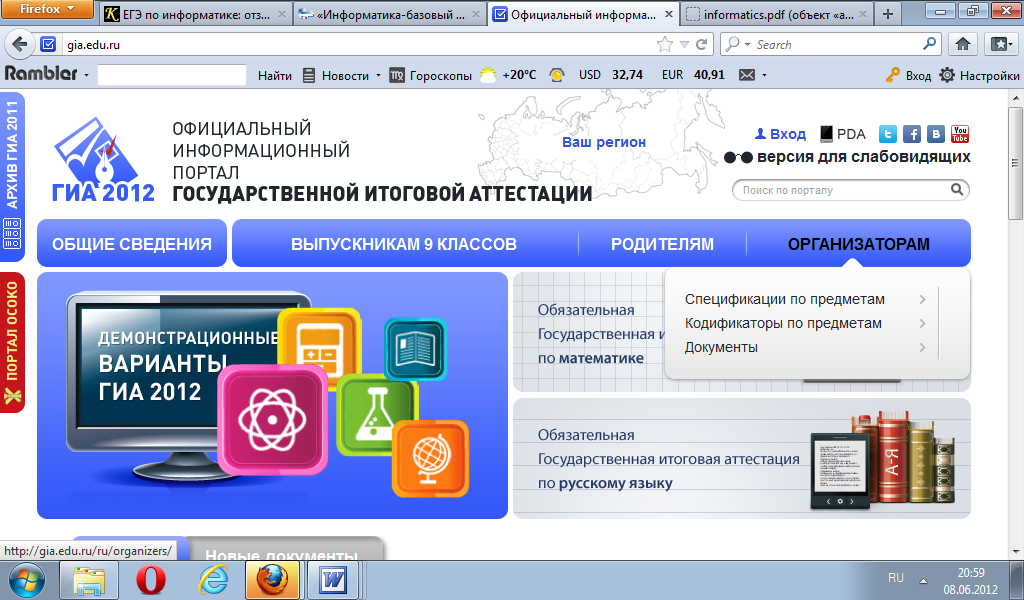Expand Спецификации по предметам submenu arrow
This screenshot has width=1024, height=600.
tap(922, 299)
